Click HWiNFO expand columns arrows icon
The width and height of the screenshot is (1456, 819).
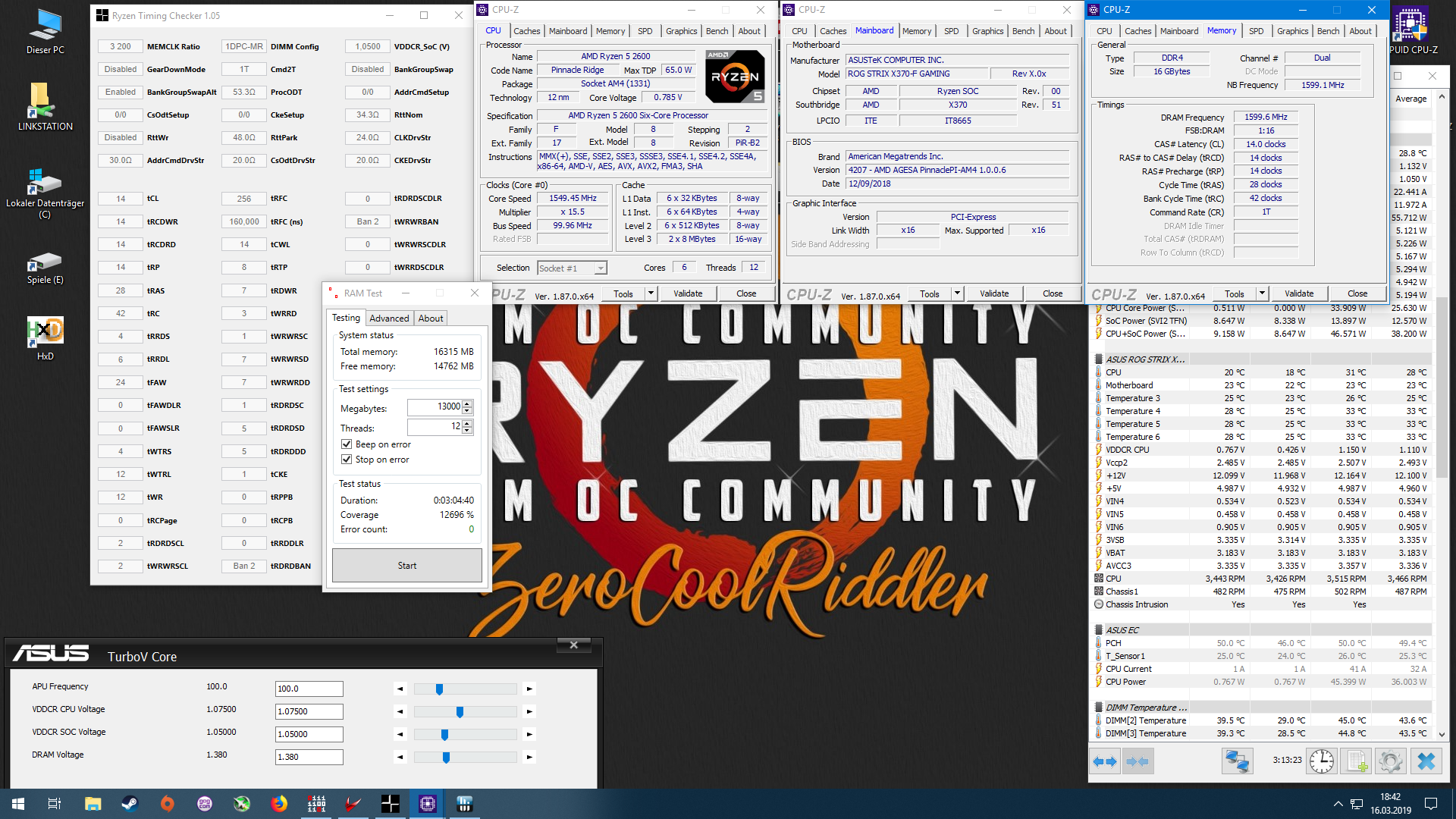click(x=1104, y=761)
